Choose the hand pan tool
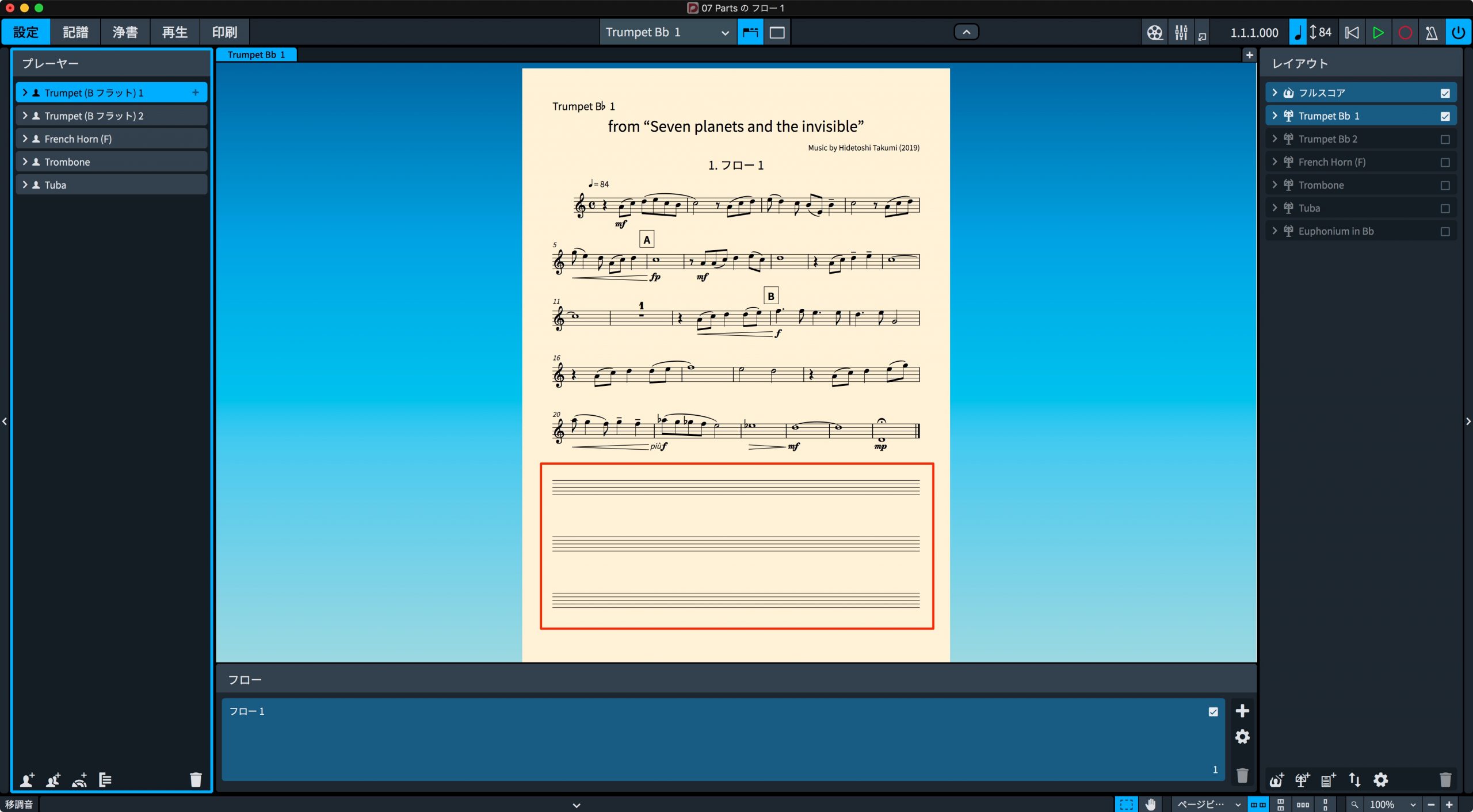The image size is (1473, 812). [1150, 805]
